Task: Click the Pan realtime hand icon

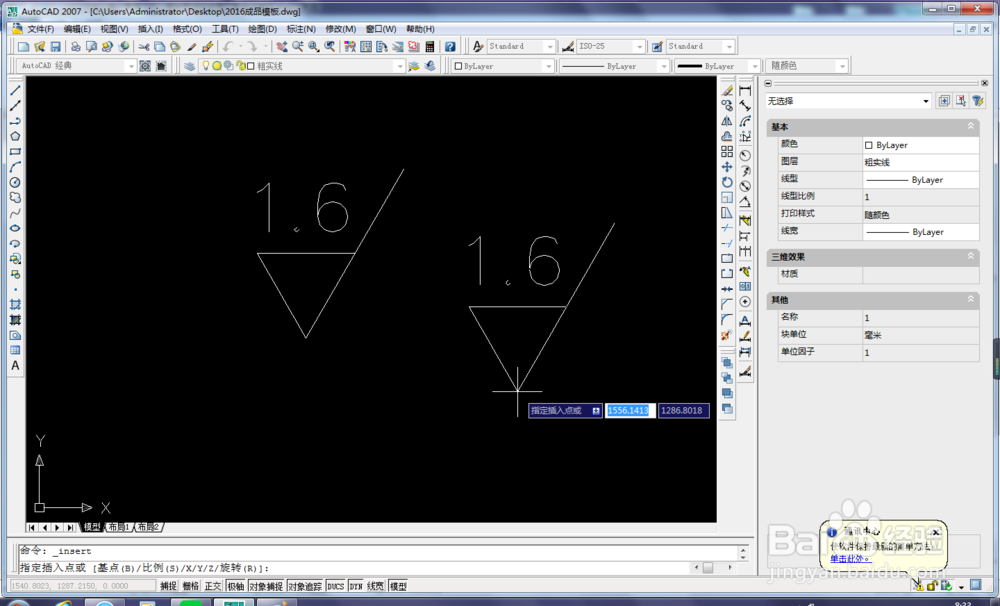Action: point(281,47)
